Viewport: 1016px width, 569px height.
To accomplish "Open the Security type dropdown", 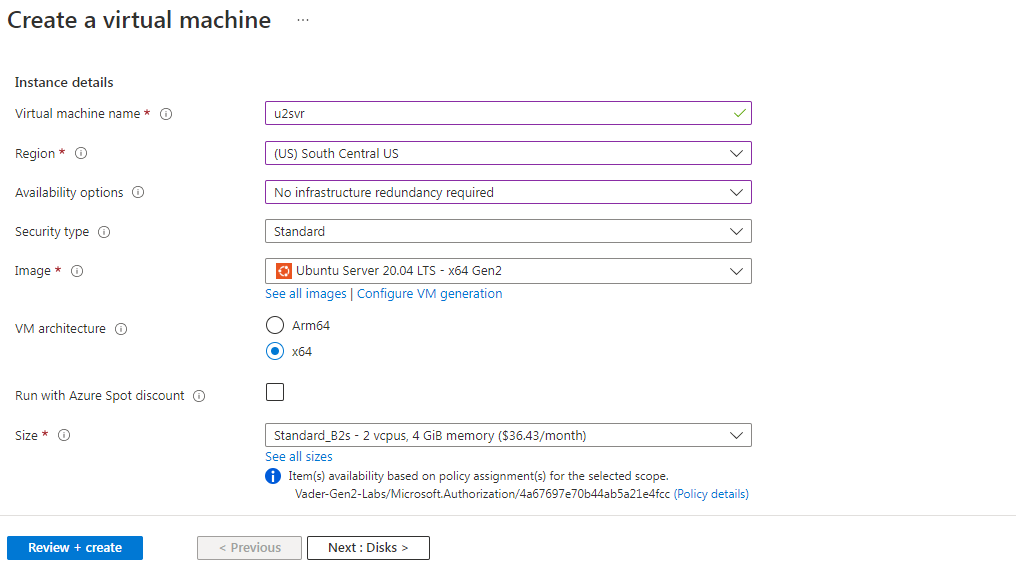I will pos(508,231).
